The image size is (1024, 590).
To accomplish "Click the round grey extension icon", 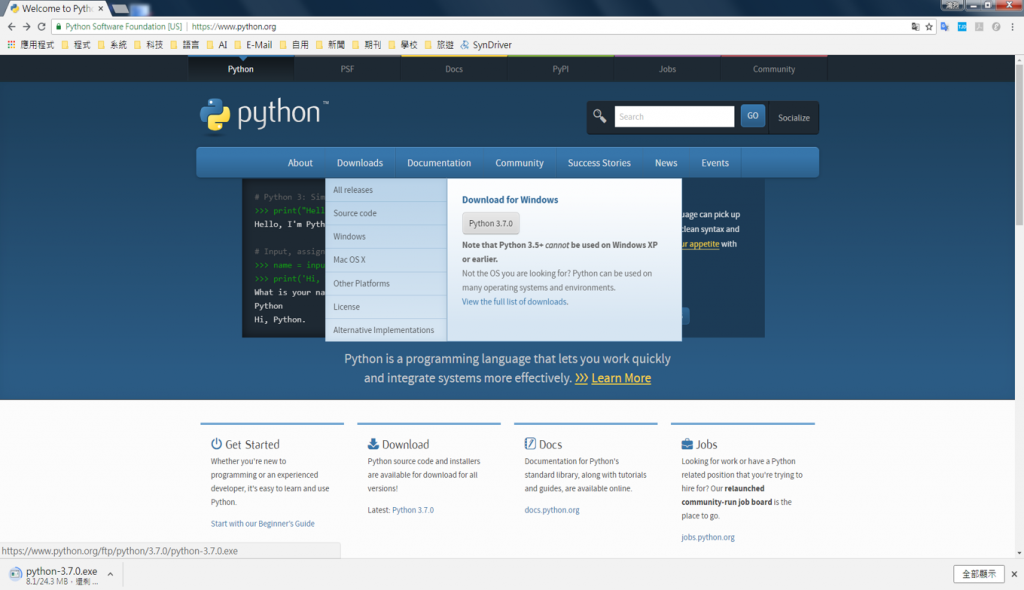I will pos(996,27).
